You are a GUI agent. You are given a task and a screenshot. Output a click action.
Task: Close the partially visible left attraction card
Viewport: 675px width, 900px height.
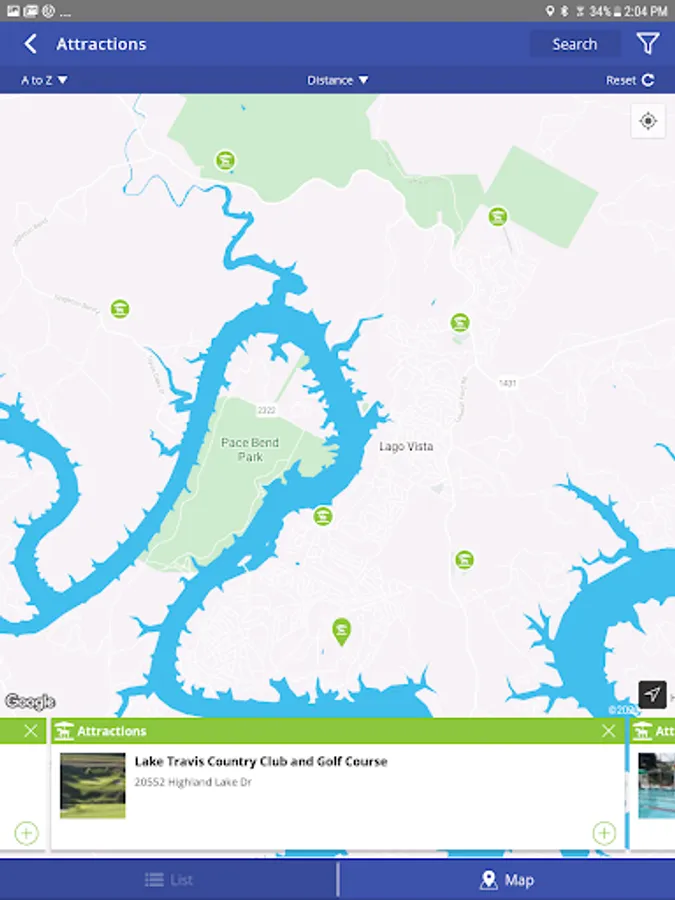tap(30, 731)
